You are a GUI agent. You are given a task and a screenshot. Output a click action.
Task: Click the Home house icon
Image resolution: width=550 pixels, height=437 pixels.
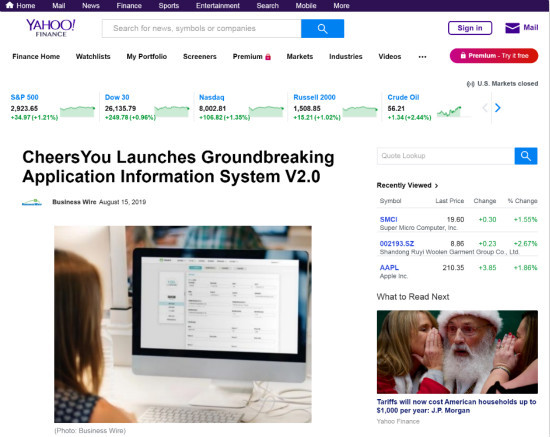10,5
